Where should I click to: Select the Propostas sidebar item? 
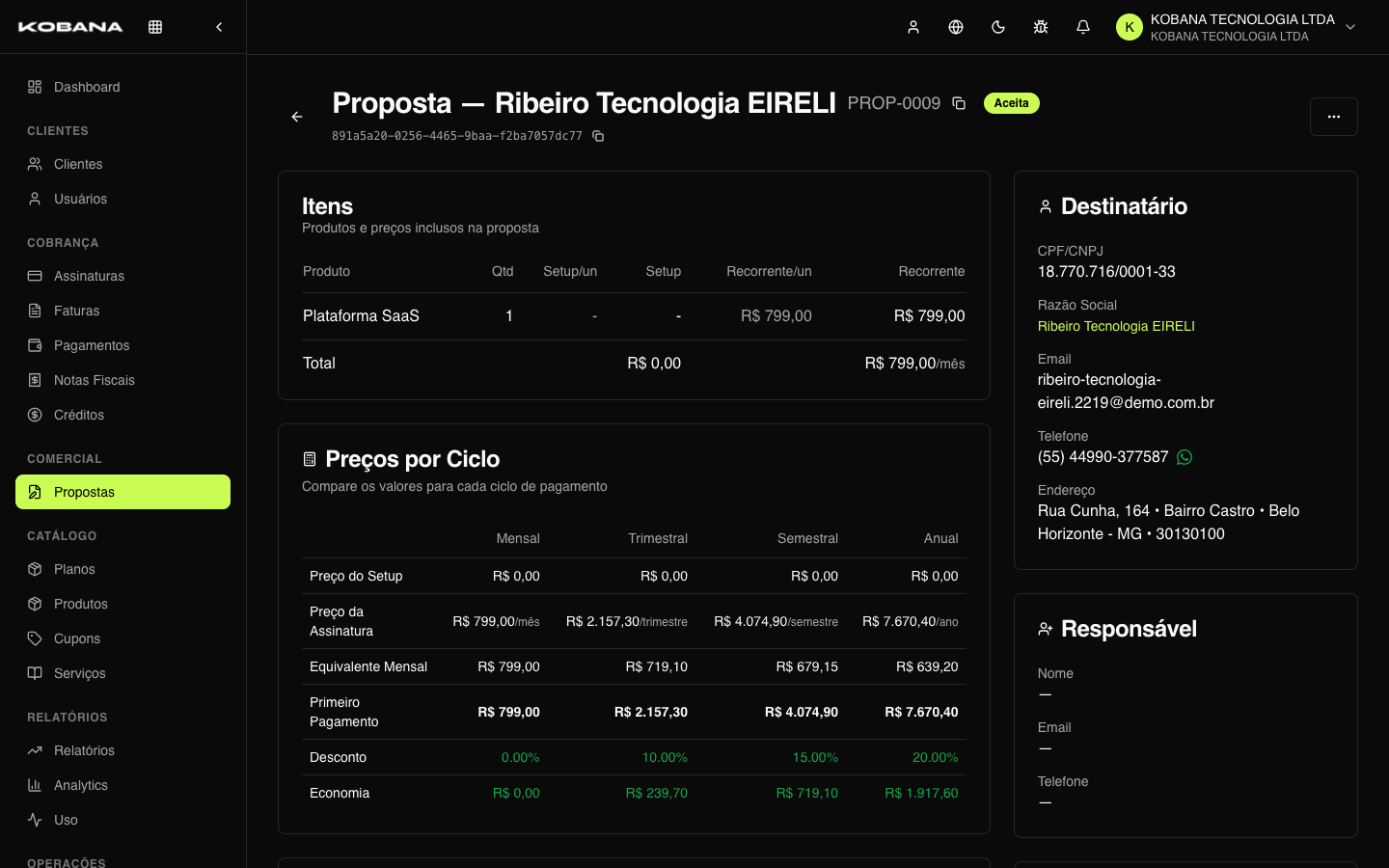(123, 492)
